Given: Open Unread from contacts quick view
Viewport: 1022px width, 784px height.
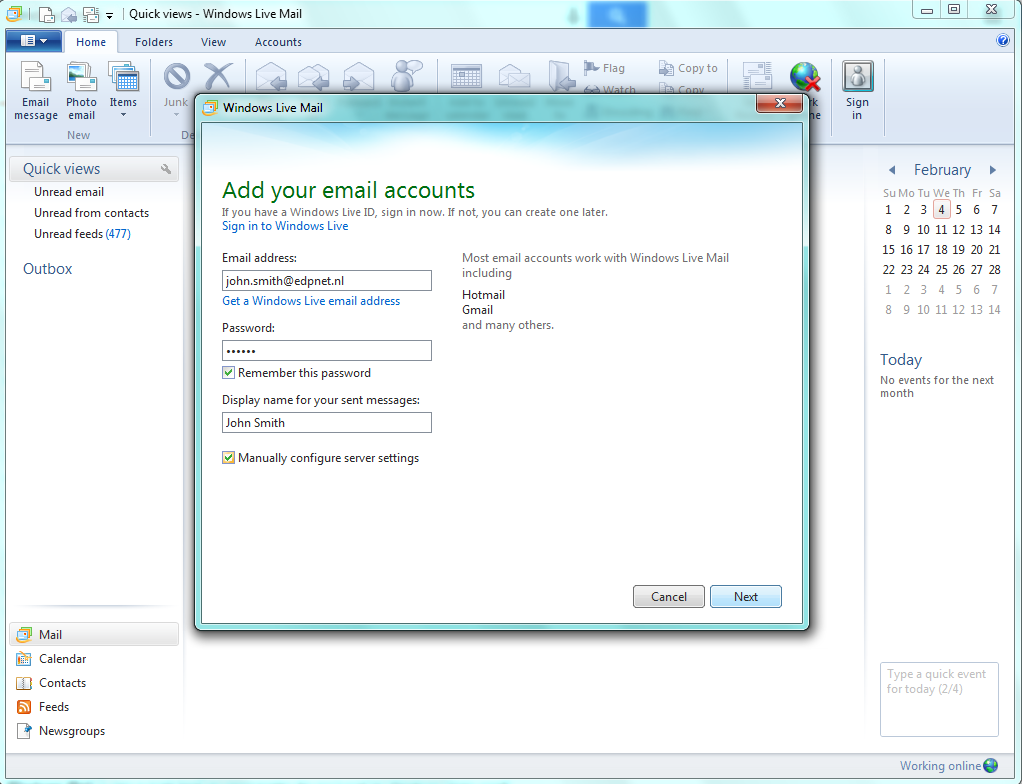Looking at the screenshot, I should (91, 212).
